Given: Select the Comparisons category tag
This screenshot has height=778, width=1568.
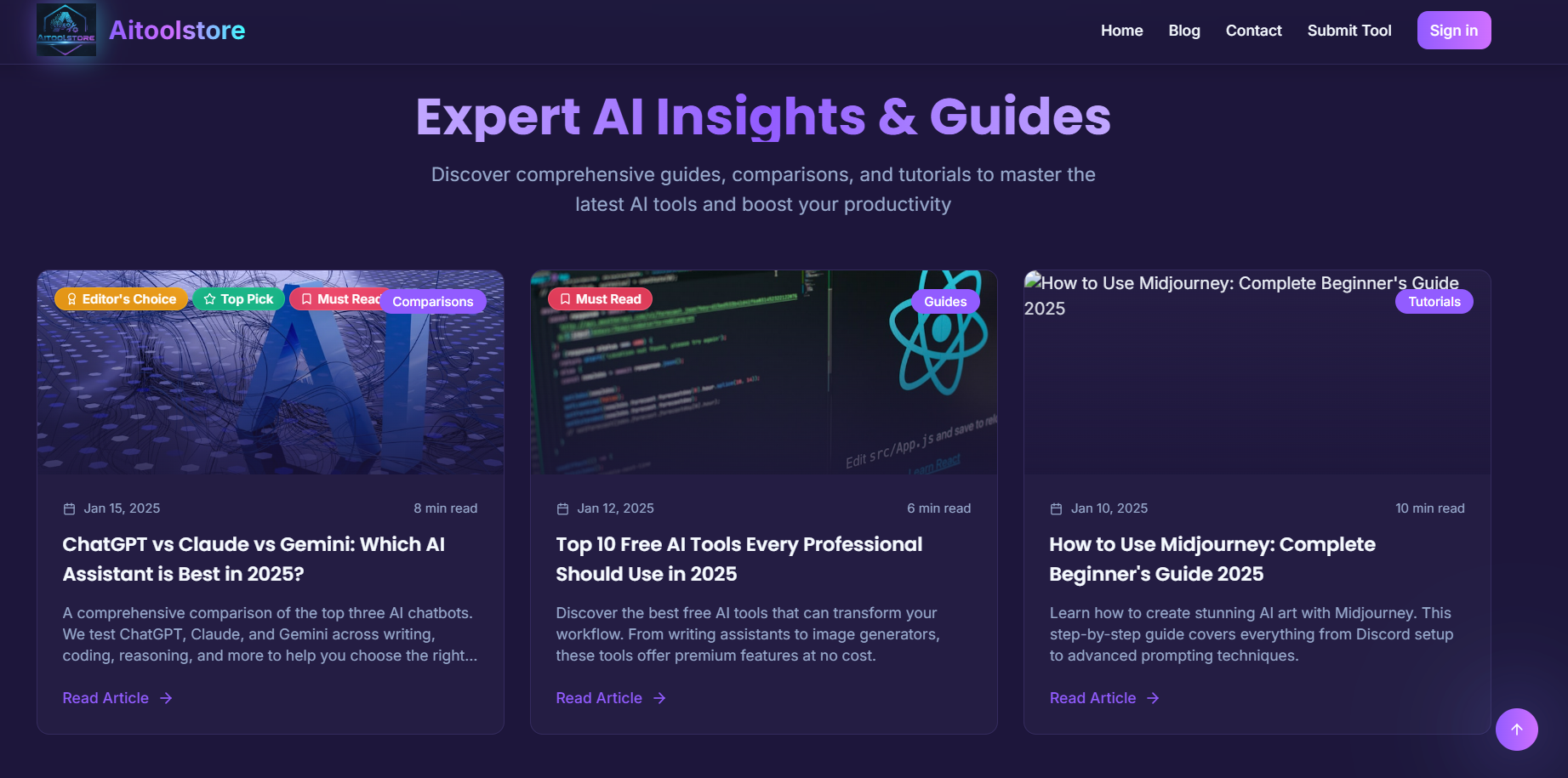Looking at the screenshot, I should (433, 302).
